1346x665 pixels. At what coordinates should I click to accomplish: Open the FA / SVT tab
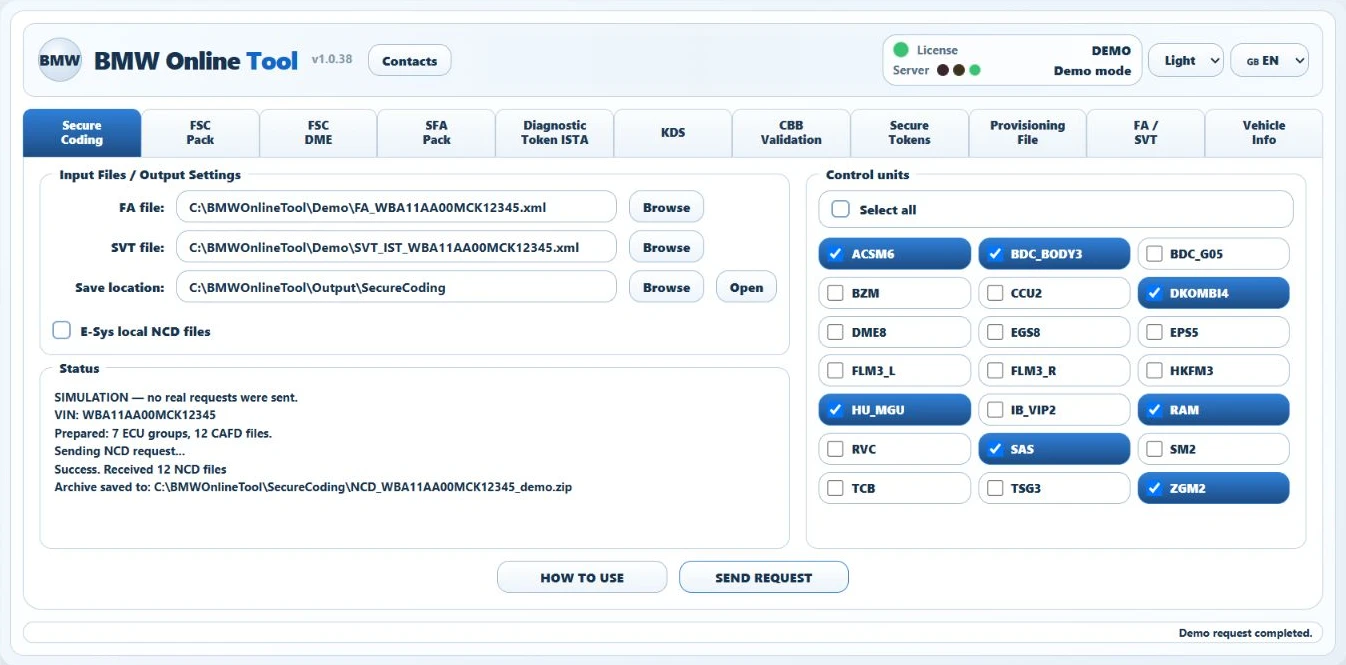(1145, 133)
